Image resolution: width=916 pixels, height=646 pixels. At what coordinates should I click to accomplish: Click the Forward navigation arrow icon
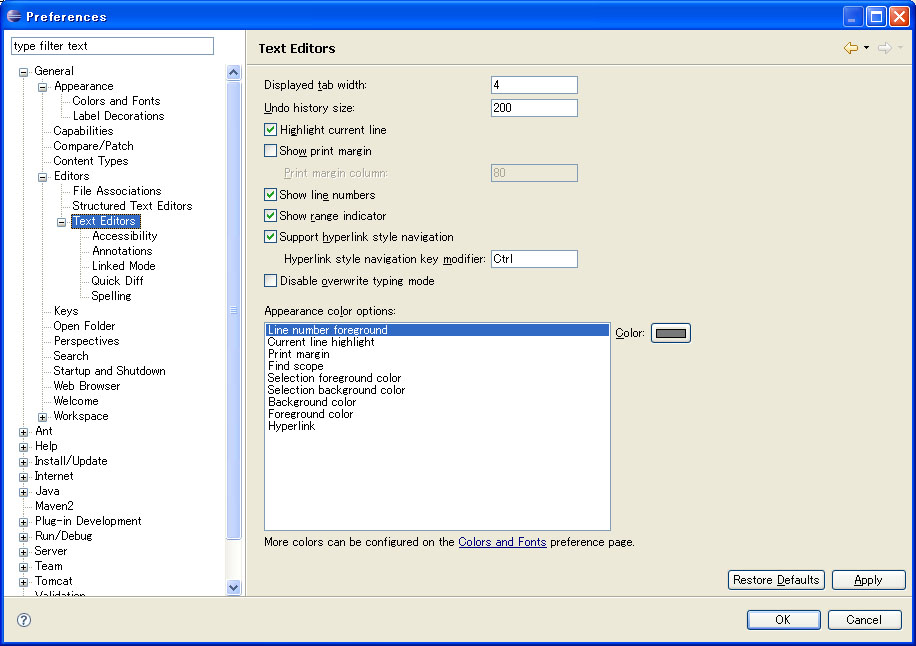point(884,48)
